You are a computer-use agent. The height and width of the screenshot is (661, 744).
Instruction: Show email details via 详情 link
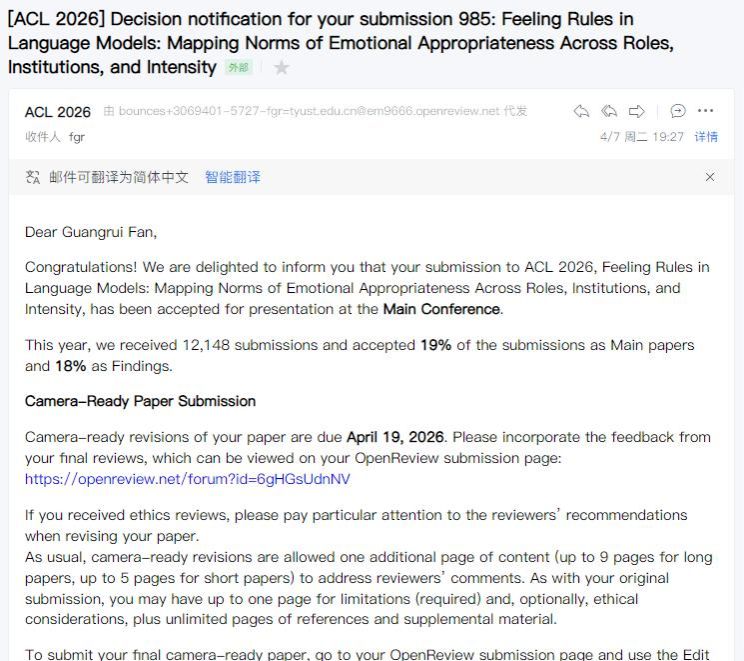coord(706,137)
